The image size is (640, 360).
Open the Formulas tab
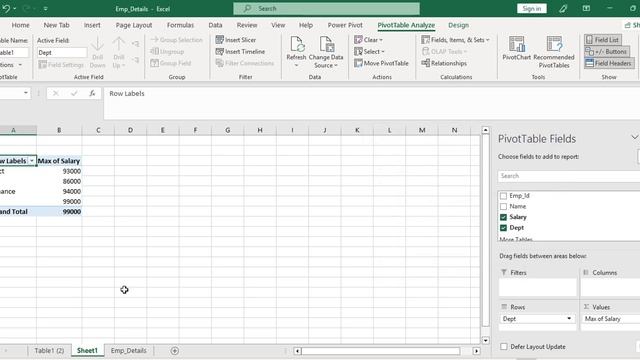click(180, 25)
